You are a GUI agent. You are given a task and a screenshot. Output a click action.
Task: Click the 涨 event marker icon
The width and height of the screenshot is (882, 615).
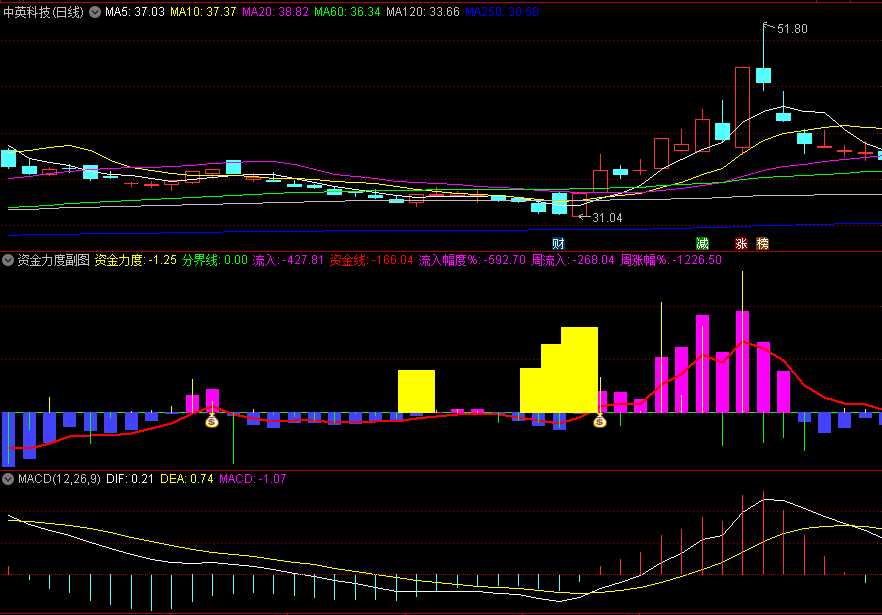[741, 244]
